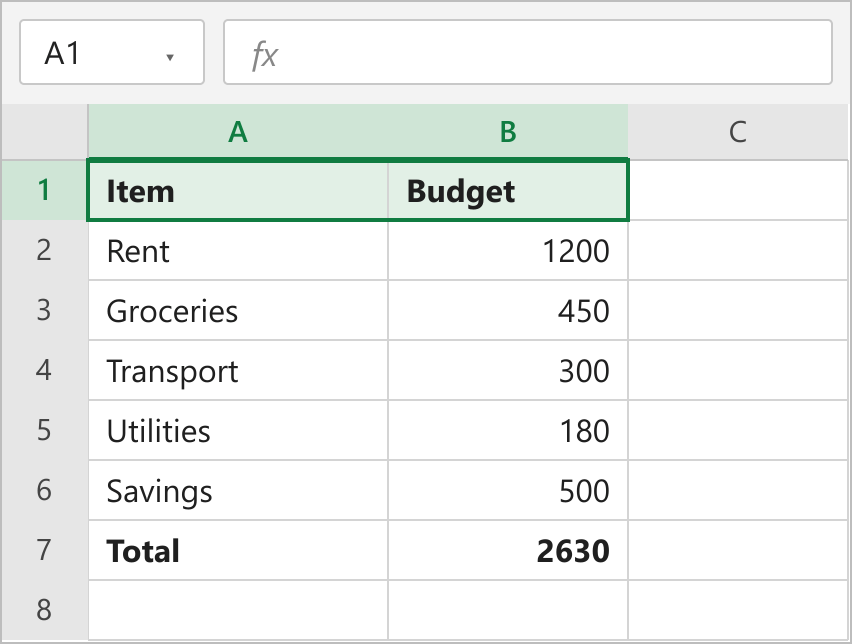852x644 pixels.
Task: Click the Name Box showing A1
Action: pyautogui.click(x=112, y=52)
